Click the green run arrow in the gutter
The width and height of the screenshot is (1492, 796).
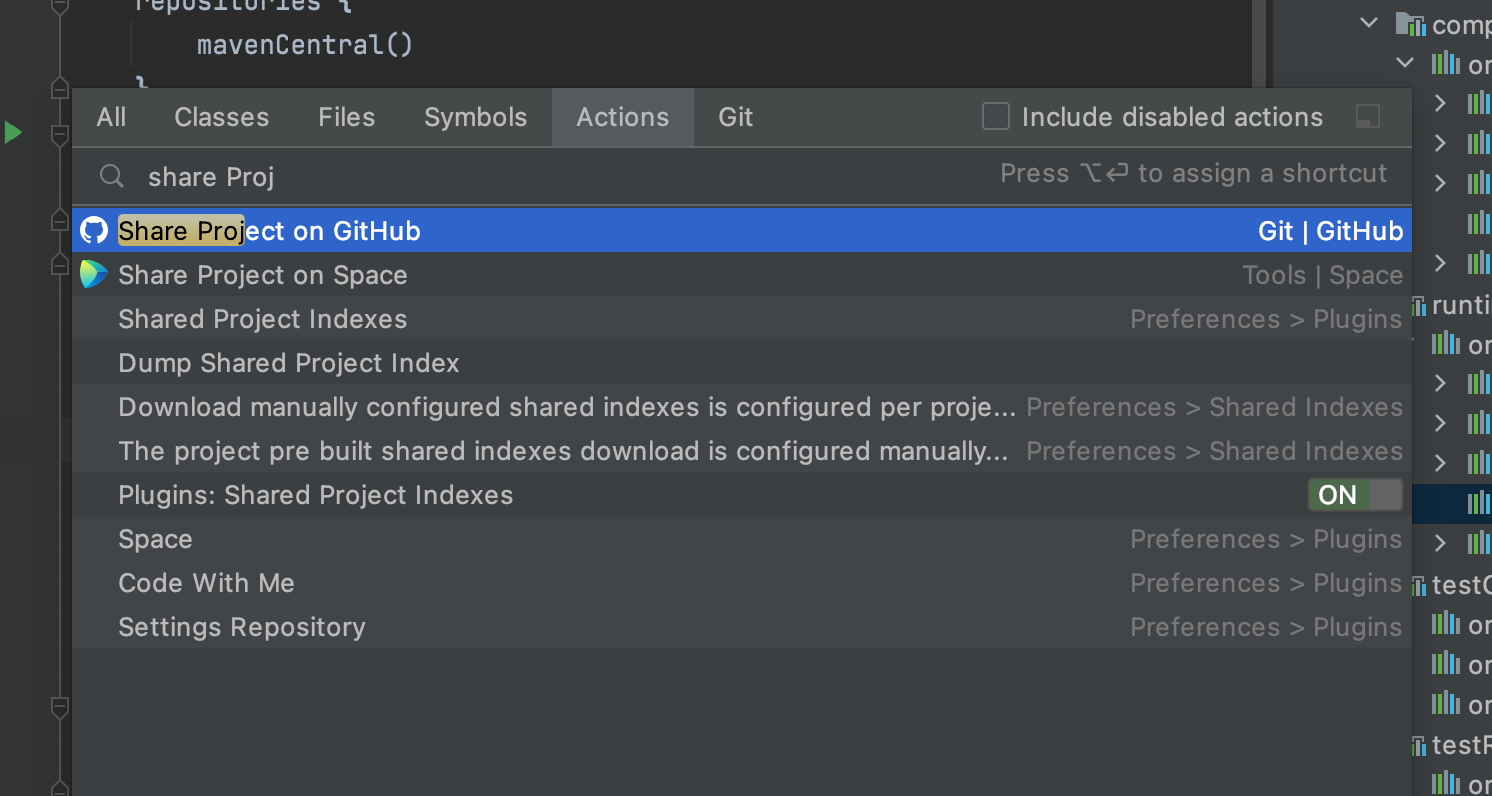click(x=13, y=132)
